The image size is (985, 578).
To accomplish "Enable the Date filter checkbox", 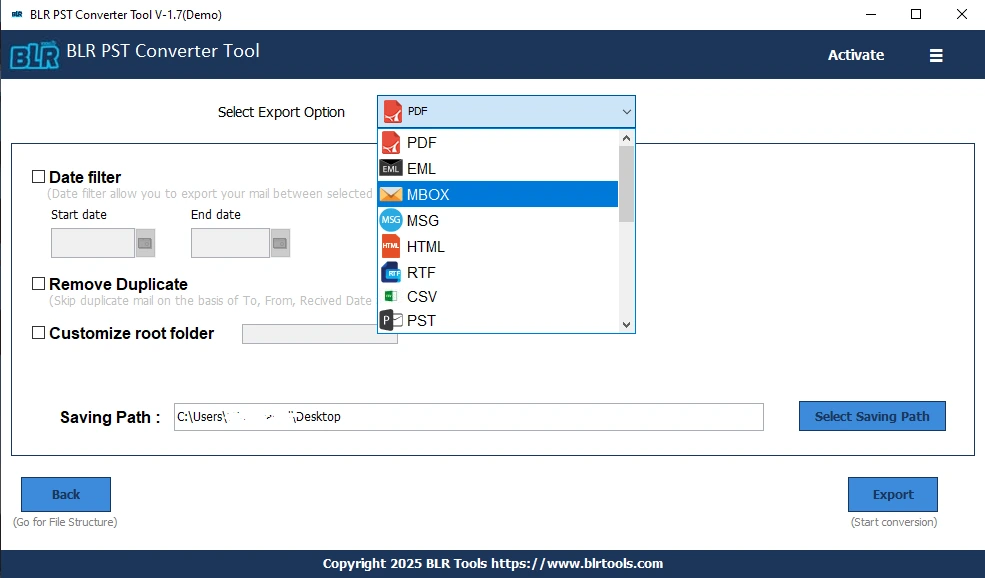I will coord(38,176).
